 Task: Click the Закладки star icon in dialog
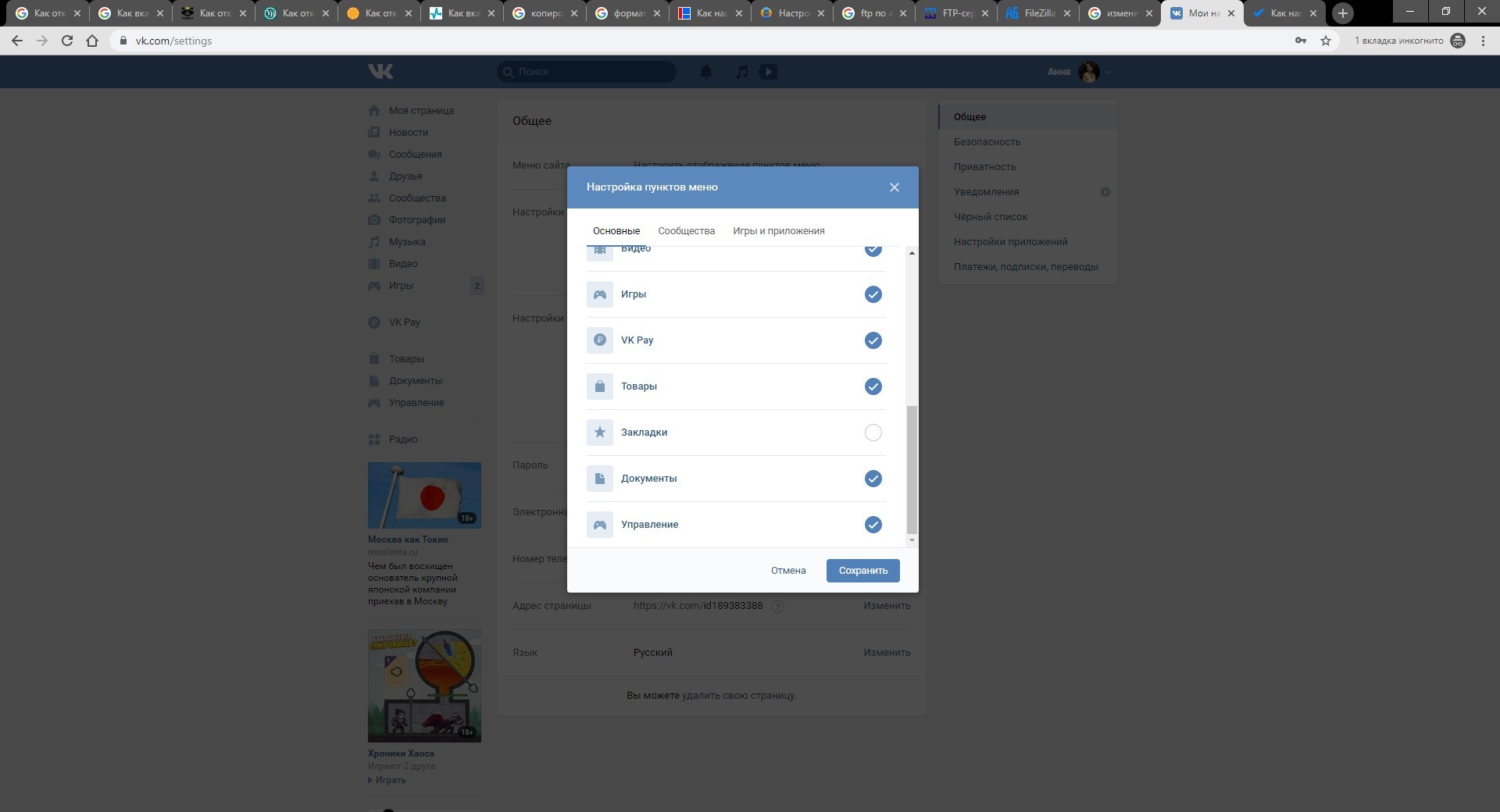click(600, 433)
